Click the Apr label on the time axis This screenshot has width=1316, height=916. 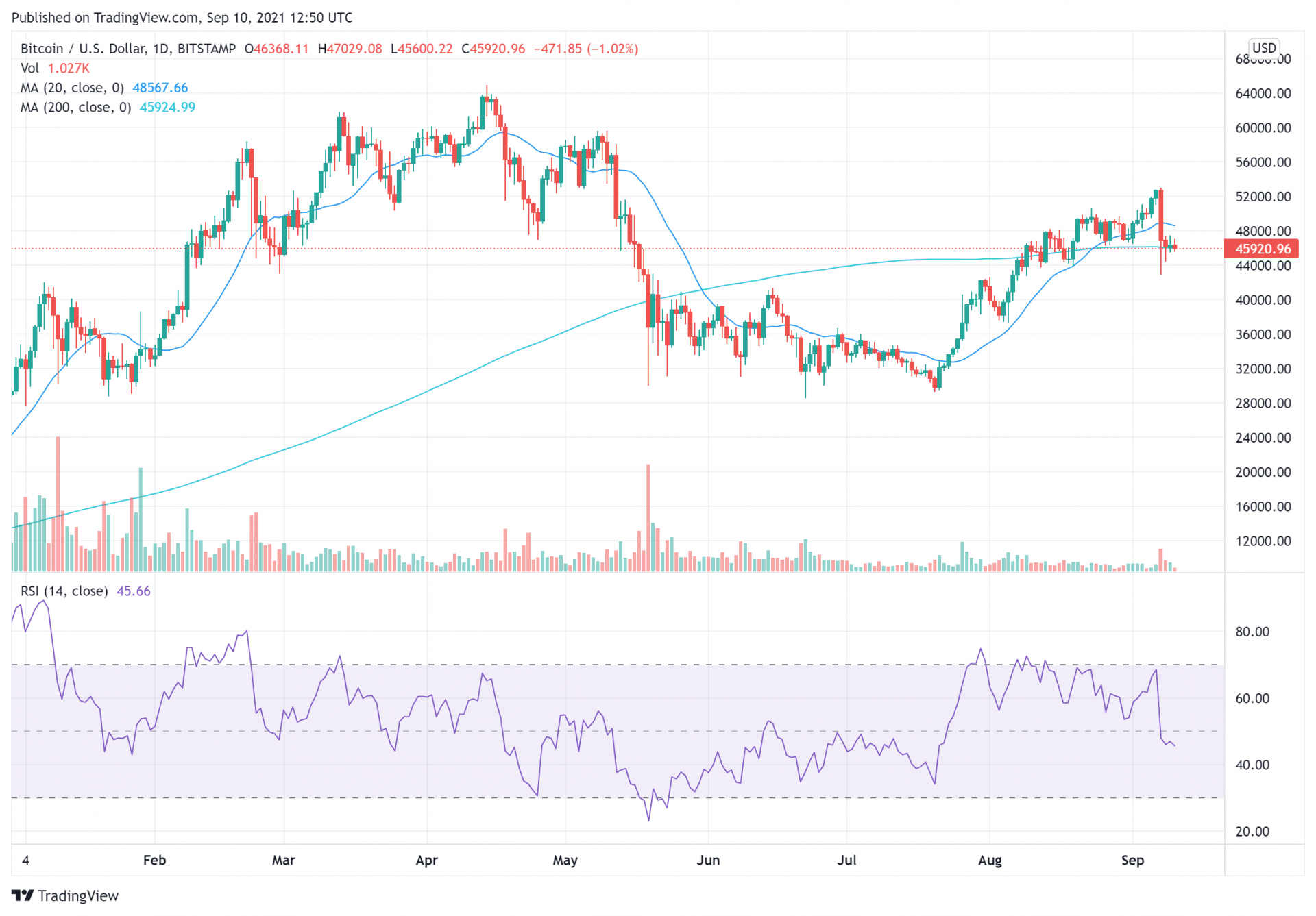pyautogui.click(x=427, y=860)
